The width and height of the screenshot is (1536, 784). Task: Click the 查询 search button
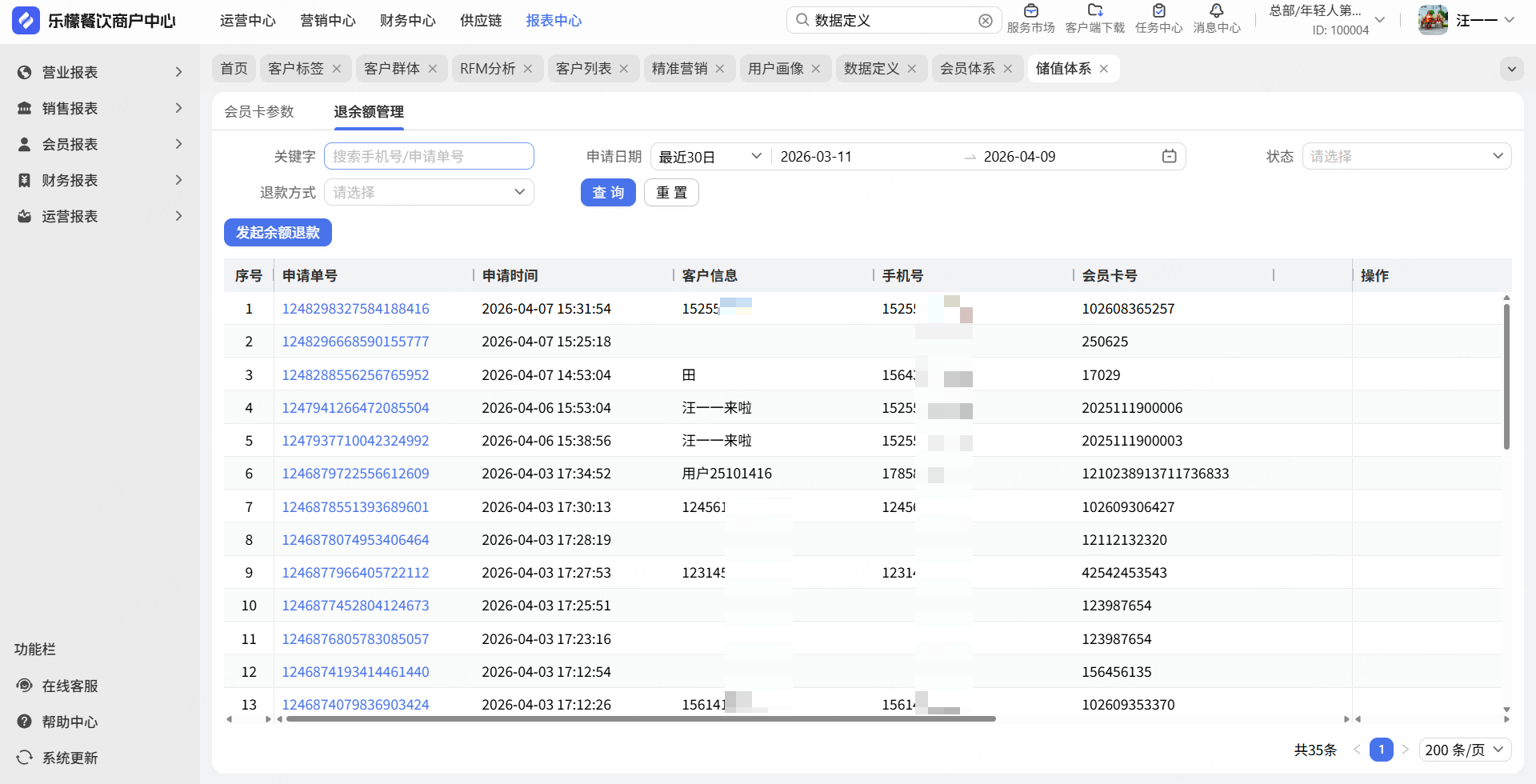[x=608, y=193]
